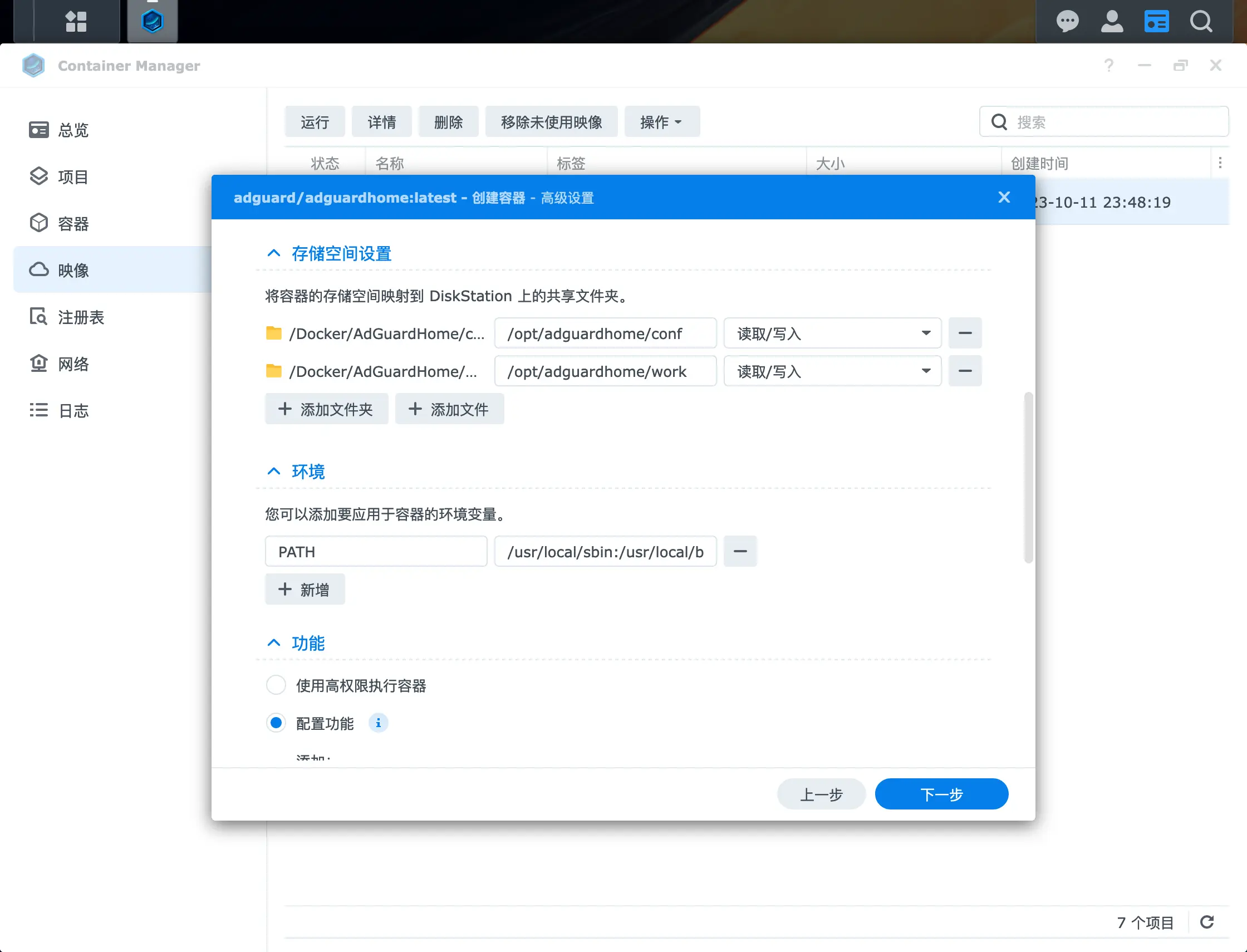
Task: Click the 运行 button
Action: click(x=315, y=122)
